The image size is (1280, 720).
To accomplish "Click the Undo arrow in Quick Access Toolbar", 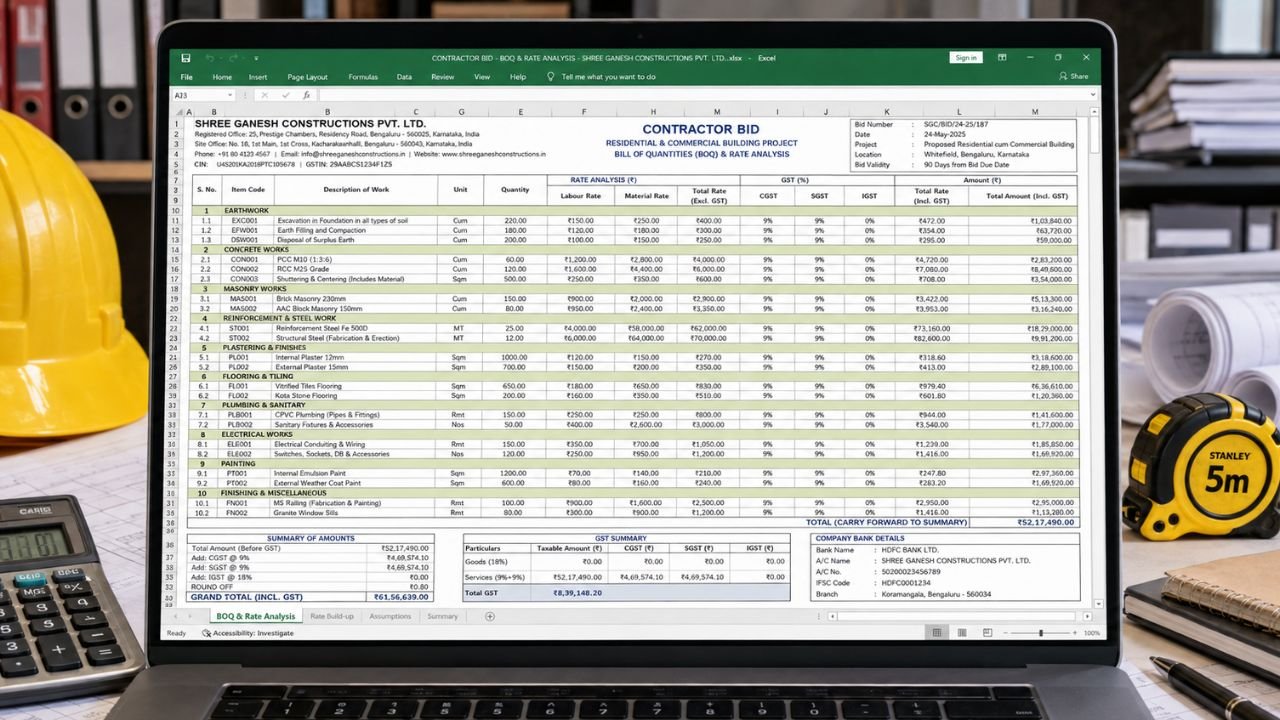I will pos(209,58).
